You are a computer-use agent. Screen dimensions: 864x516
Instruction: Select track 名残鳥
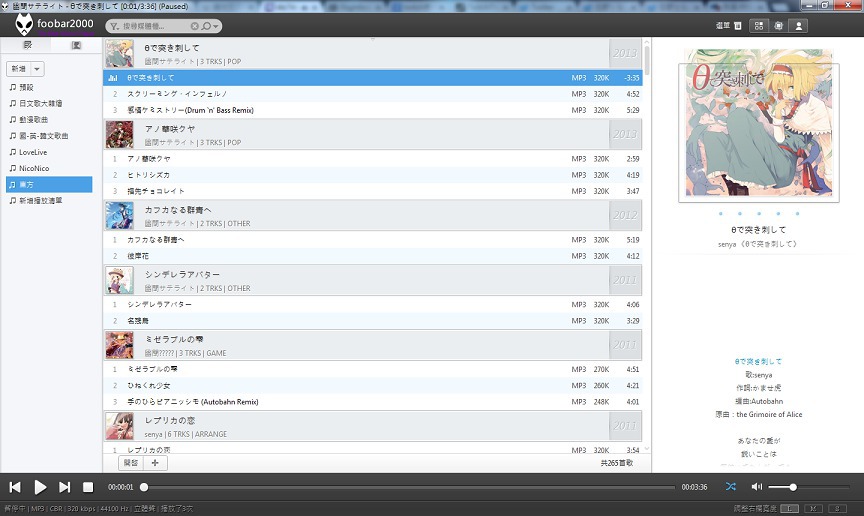[372, 321]
